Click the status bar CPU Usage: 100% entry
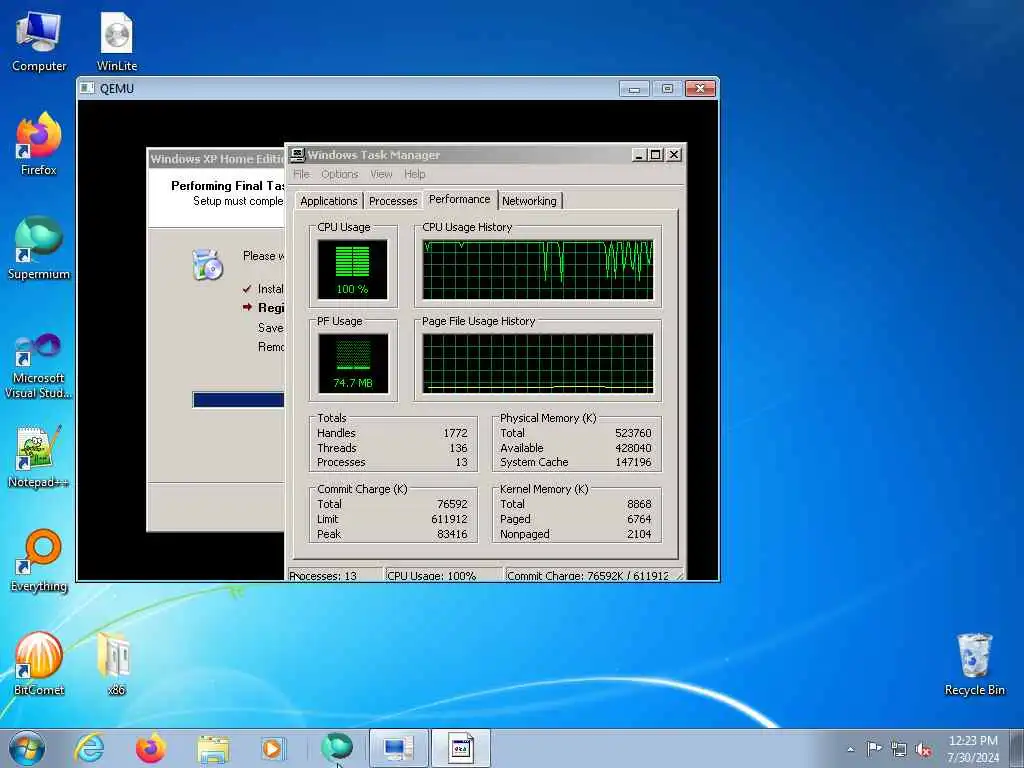1024x768 pixels. [x=444, y=575]
